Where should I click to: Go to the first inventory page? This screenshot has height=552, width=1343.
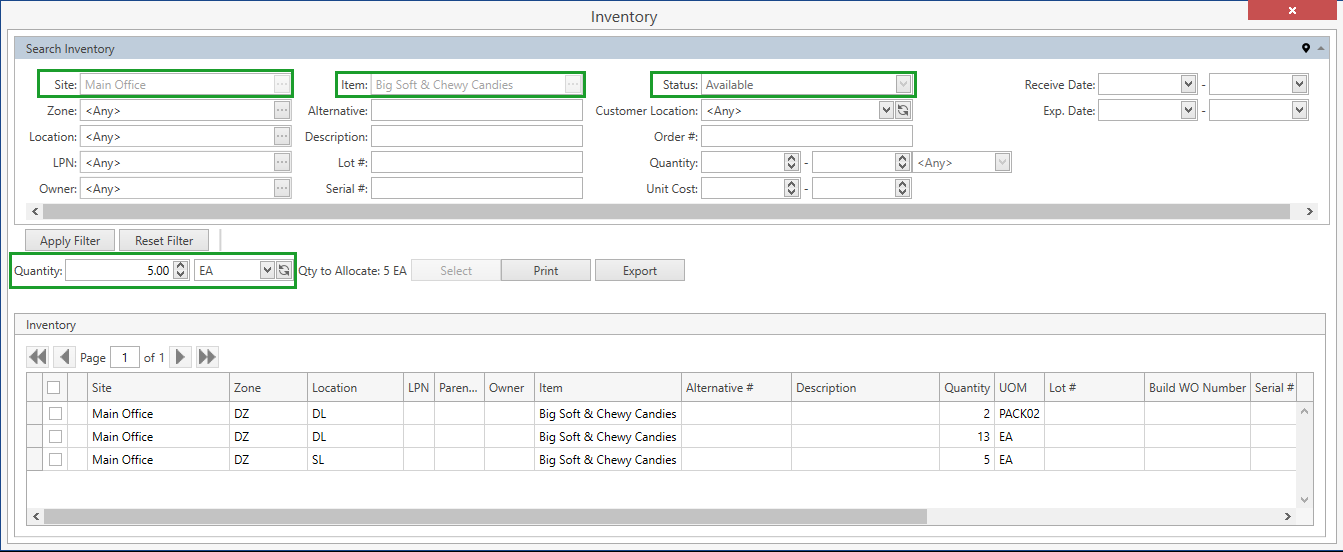[38, 357]
